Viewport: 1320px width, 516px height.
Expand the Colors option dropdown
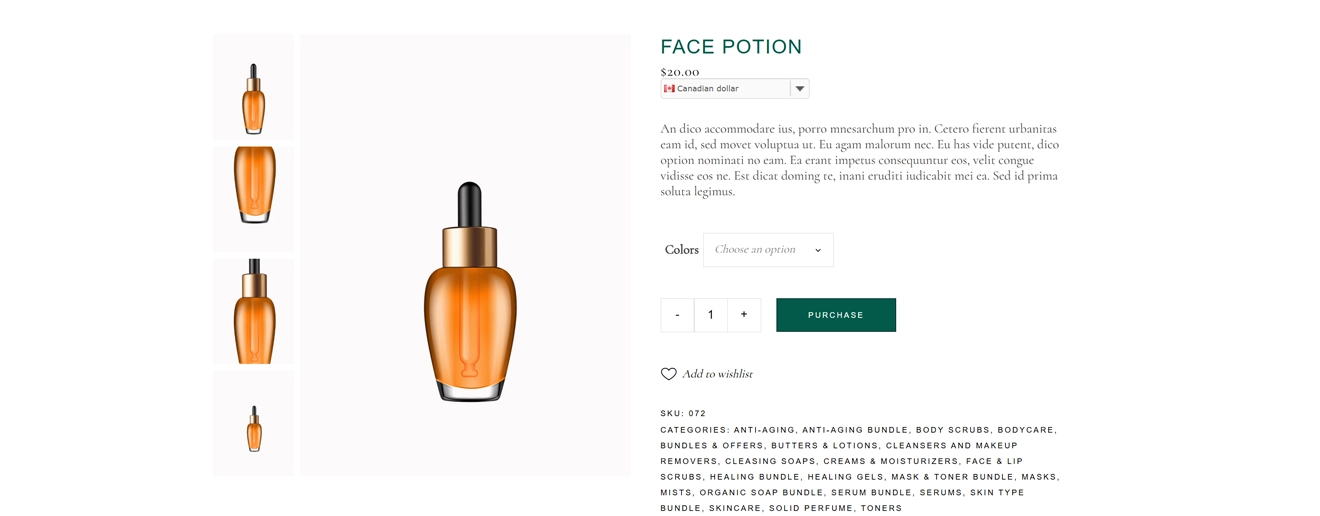(768, 250)
